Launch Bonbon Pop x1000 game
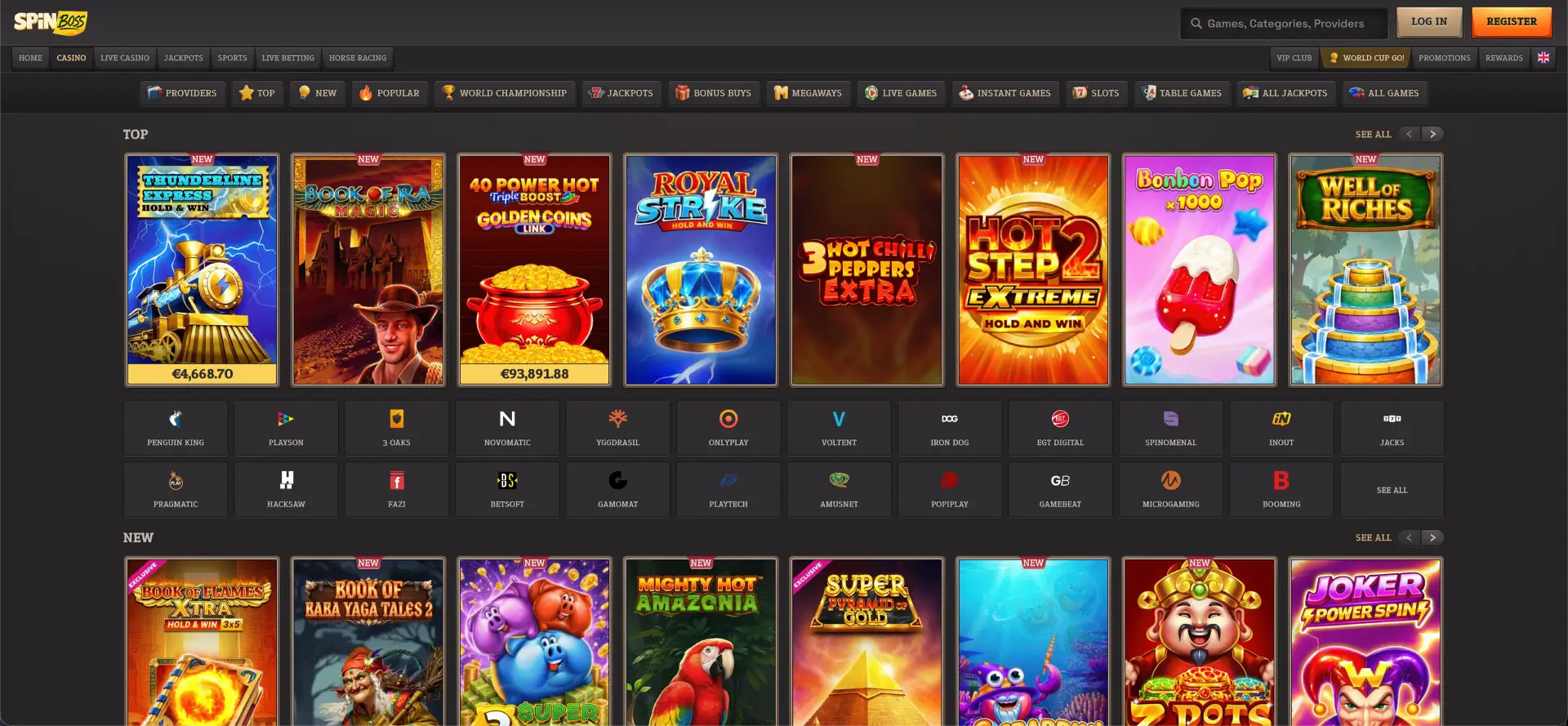1568x726 pixels. coord(1199,269)
